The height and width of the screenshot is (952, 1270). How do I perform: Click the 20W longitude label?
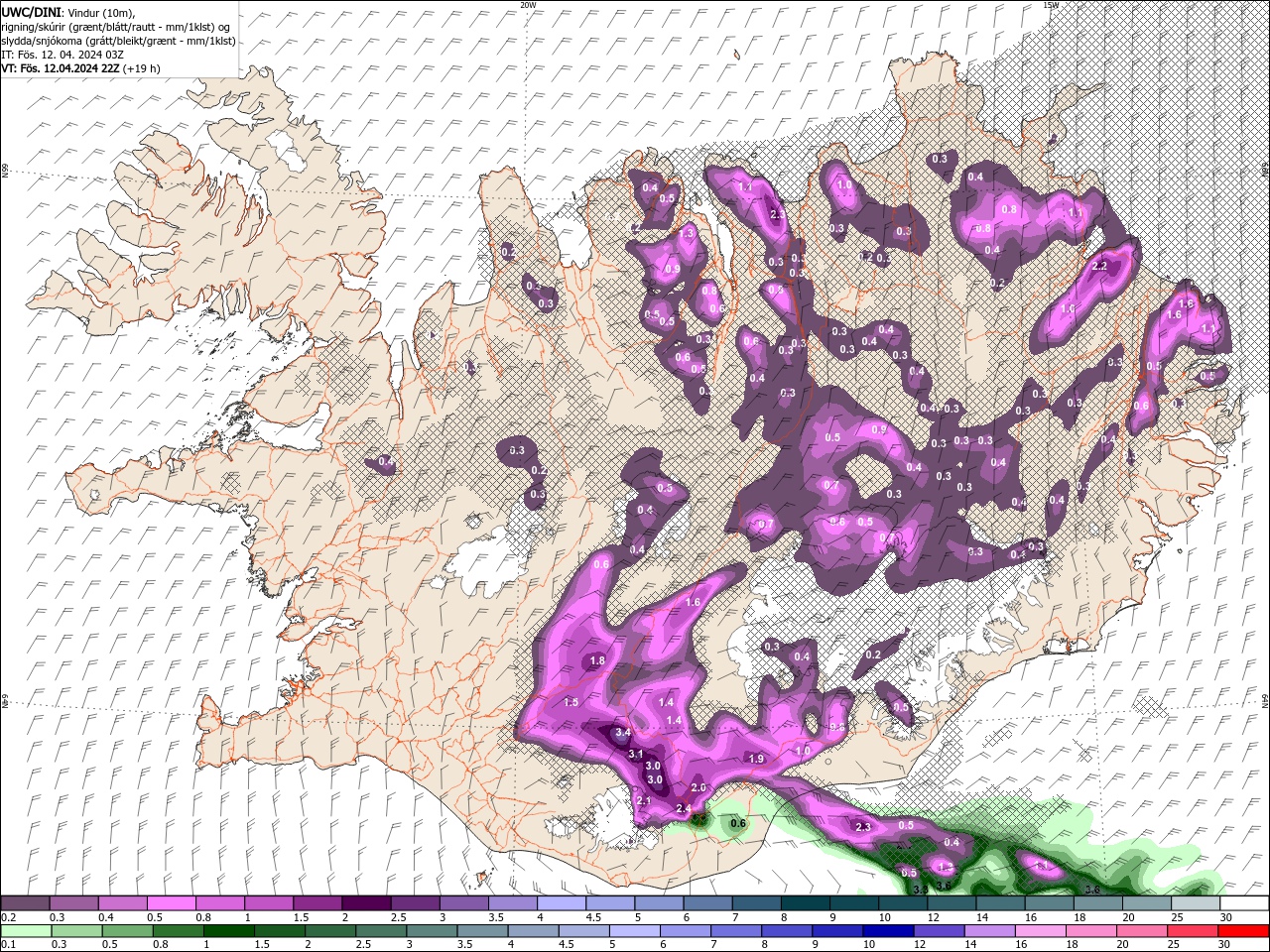[x=528, y=5]
